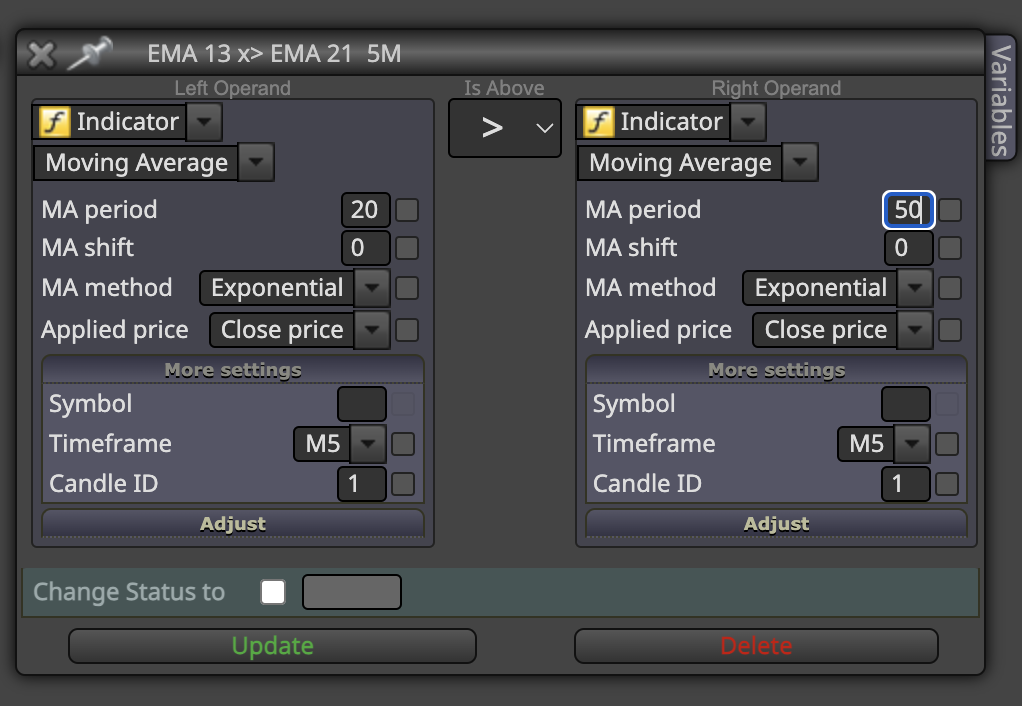This screenshot has height=706, width=1022.
Task: Click the gray status field near Change Status
Action: [352, 592]
